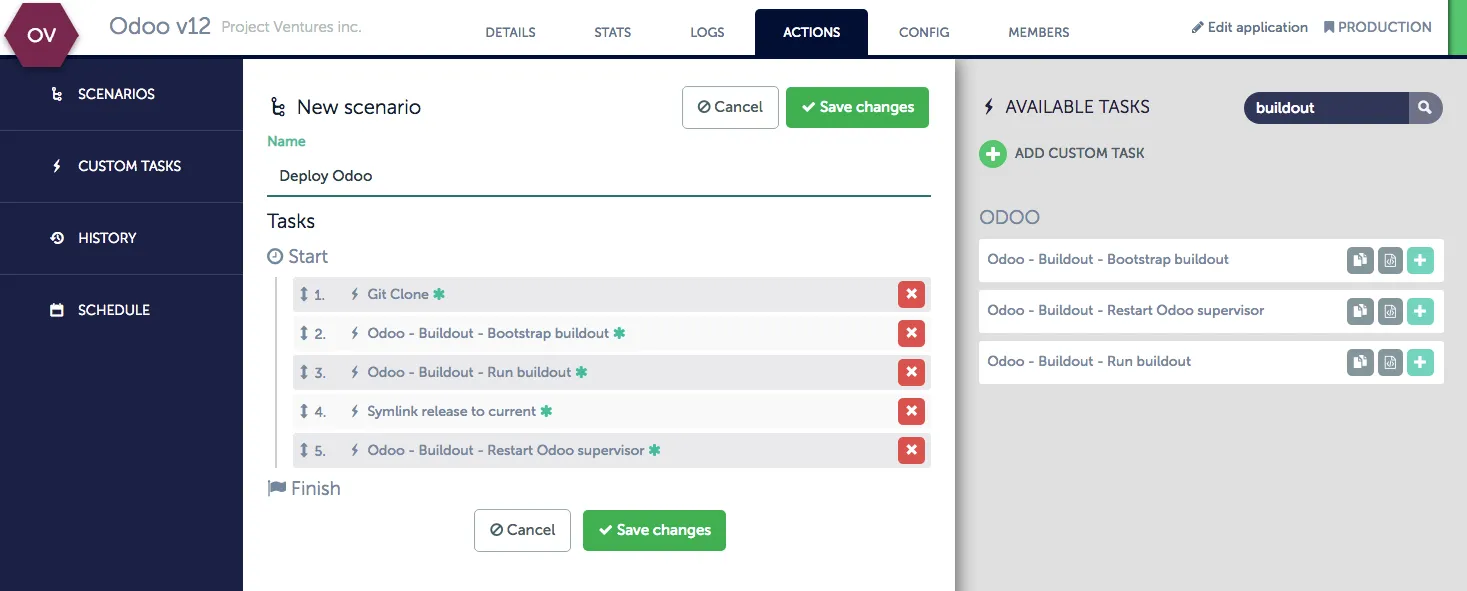Click the search magnifier icon
This screenshot has height=591, width=1467.
click(x=1425, y=108)
